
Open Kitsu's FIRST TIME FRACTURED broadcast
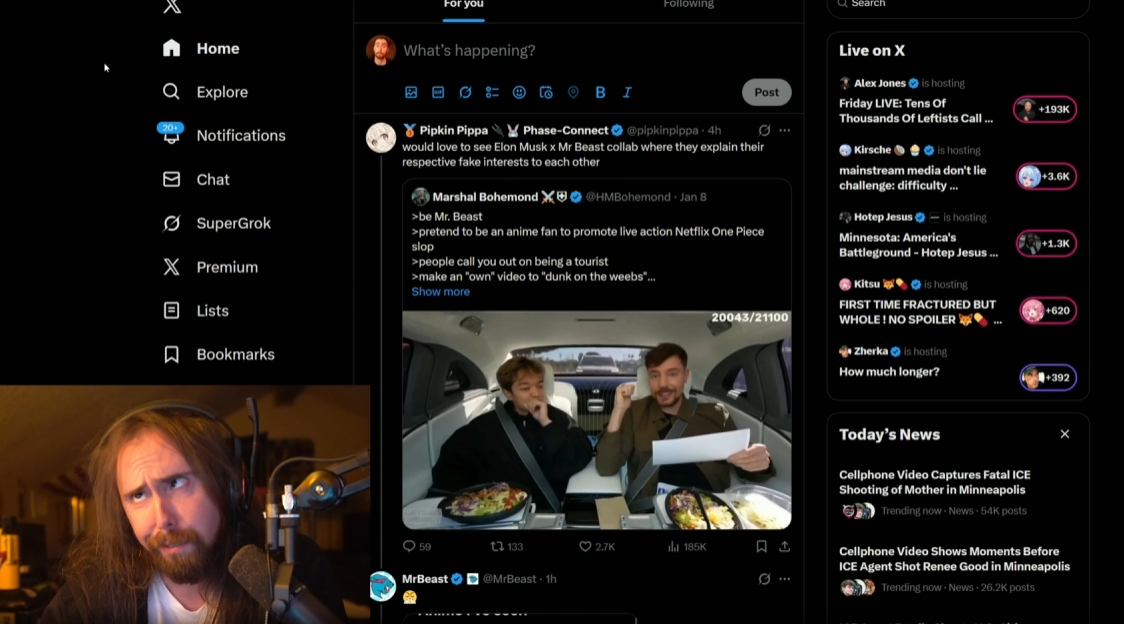pos(920,312)
